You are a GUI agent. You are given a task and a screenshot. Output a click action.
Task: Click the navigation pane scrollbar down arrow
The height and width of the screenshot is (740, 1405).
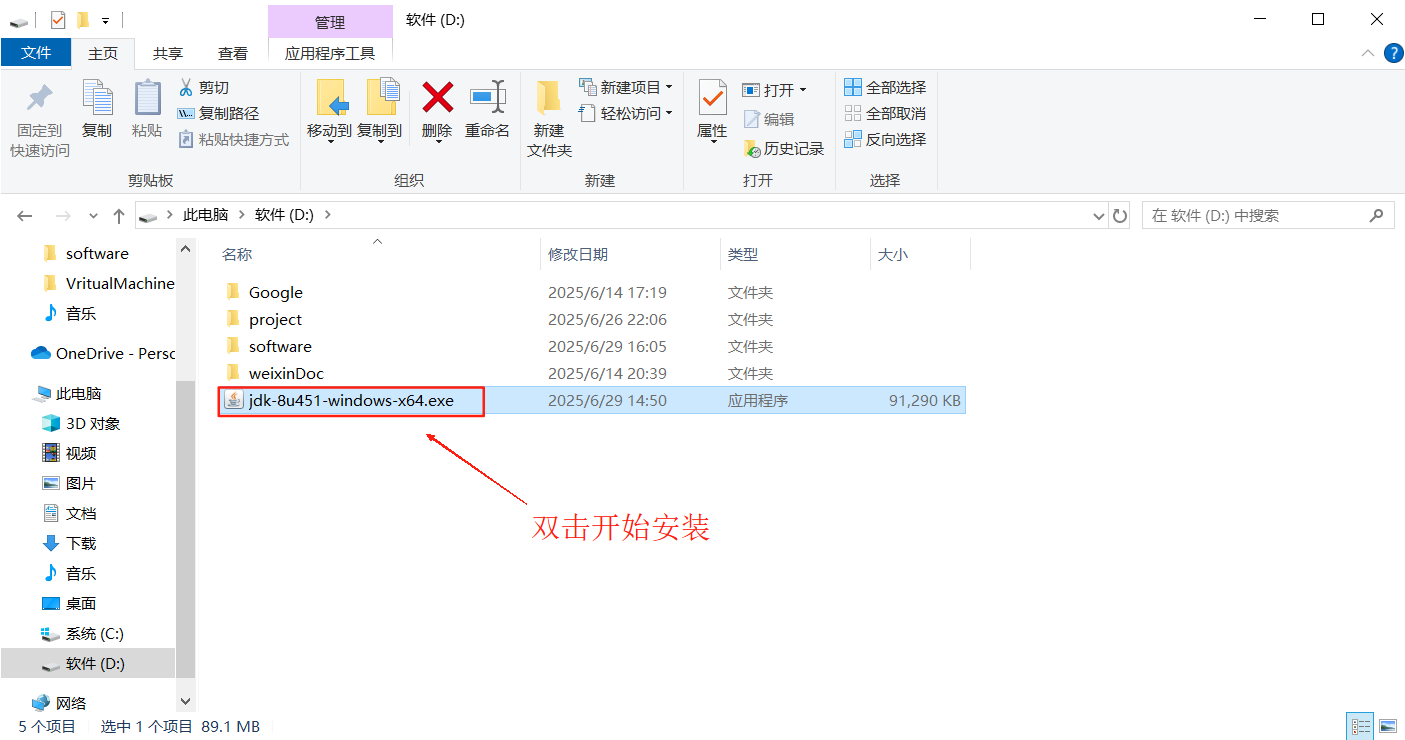click(185, 702)
